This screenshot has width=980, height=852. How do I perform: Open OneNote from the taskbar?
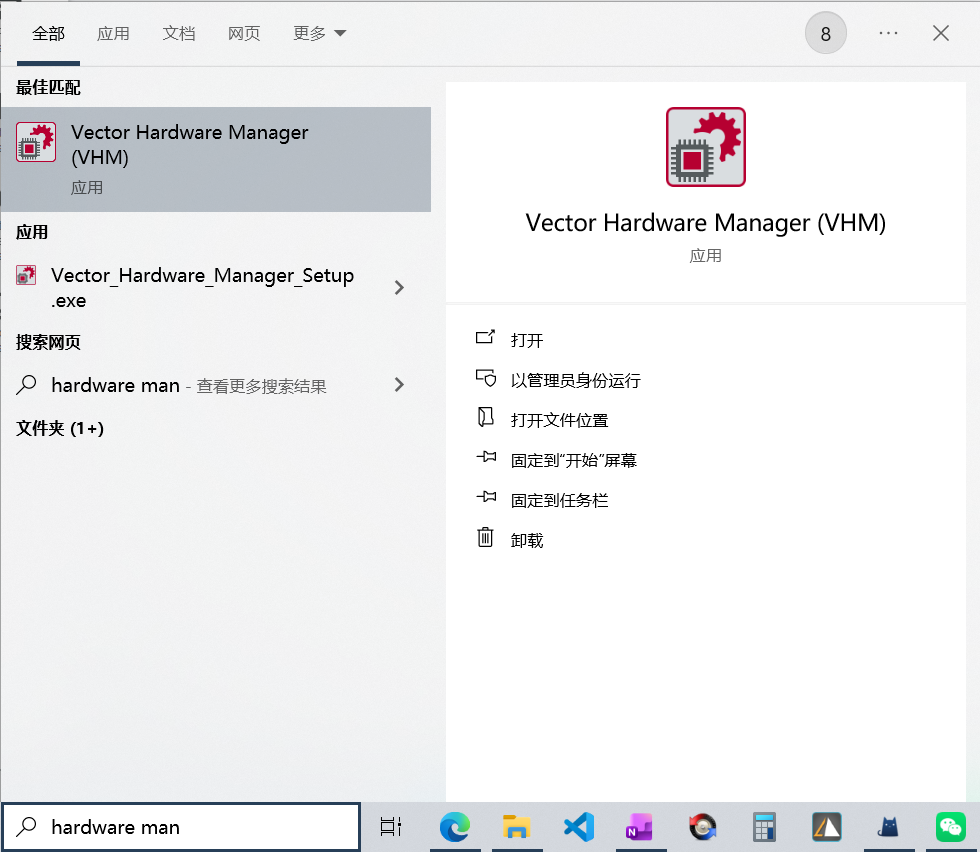(641, 827)
